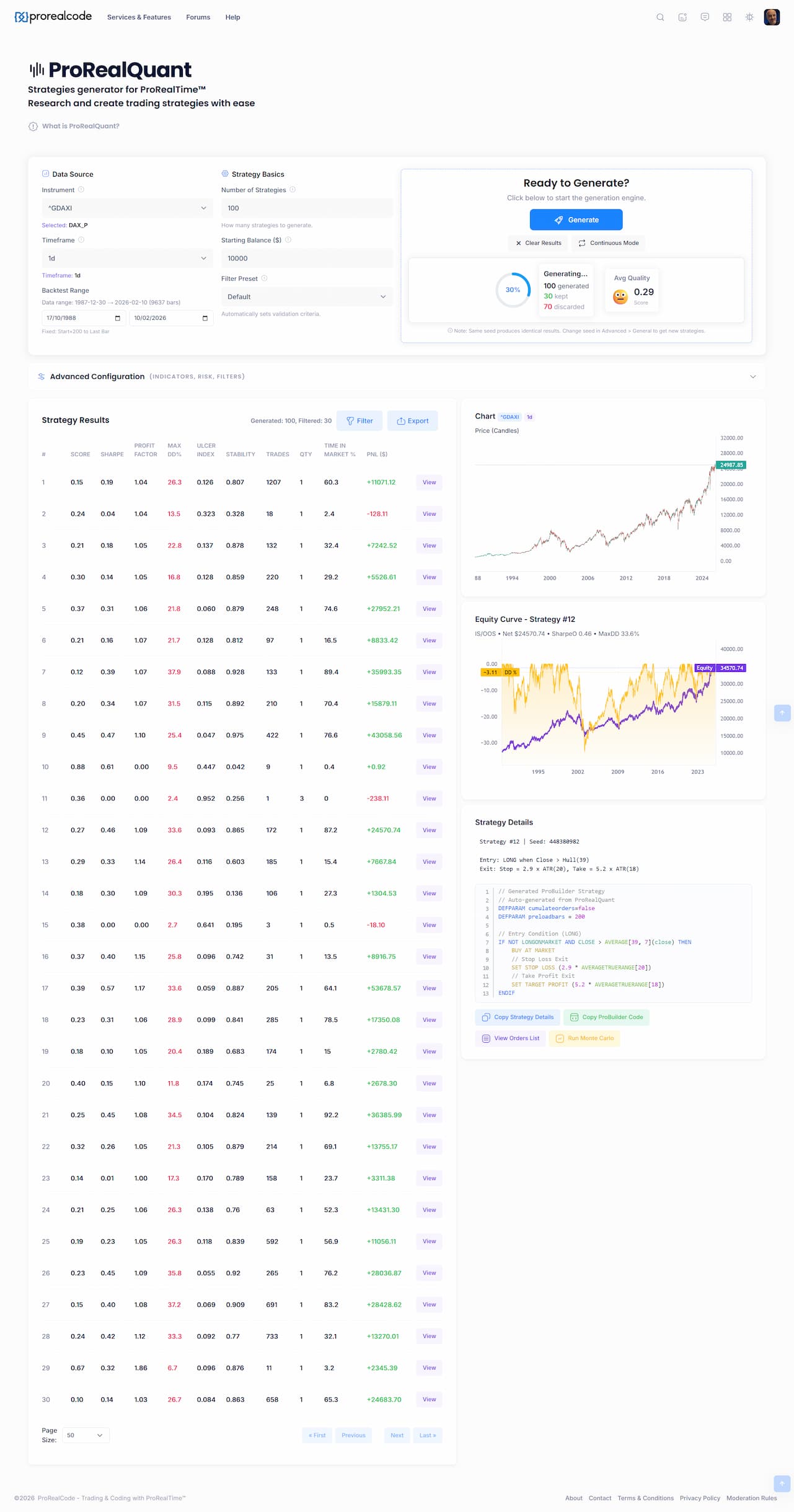Image resolution: width=794 pixels, height=1512 pixels.
Task: Open the Instrument dropdown showing ^GDAXI
Action: click(x=127, y=208)
